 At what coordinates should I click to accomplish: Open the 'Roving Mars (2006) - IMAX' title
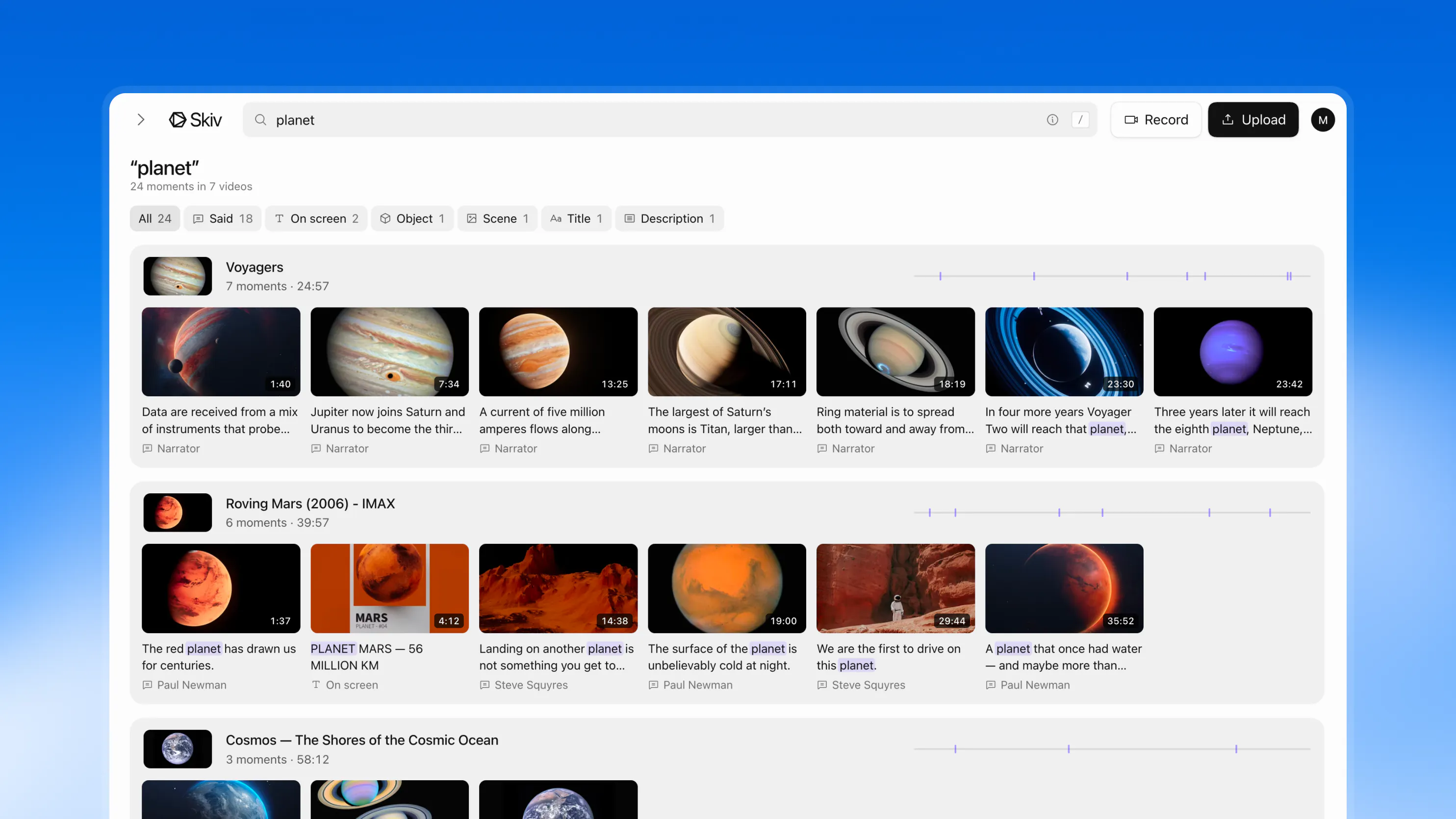pos(310,504)
